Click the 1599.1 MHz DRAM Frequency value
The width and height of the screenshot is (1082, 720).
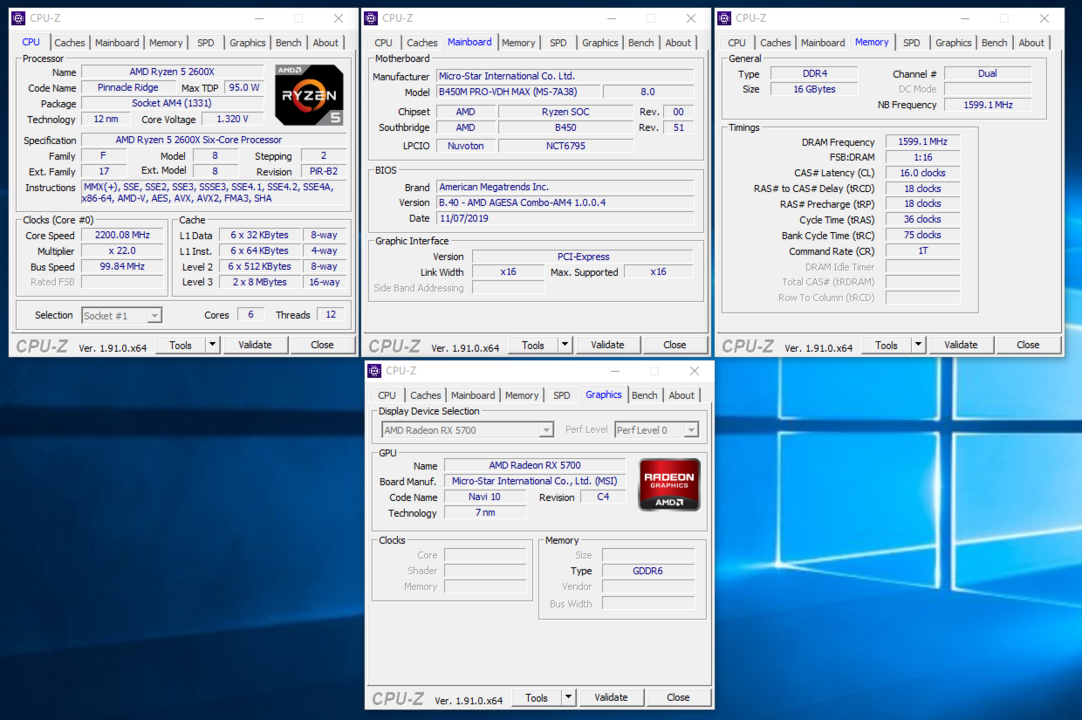pos(923,142)
